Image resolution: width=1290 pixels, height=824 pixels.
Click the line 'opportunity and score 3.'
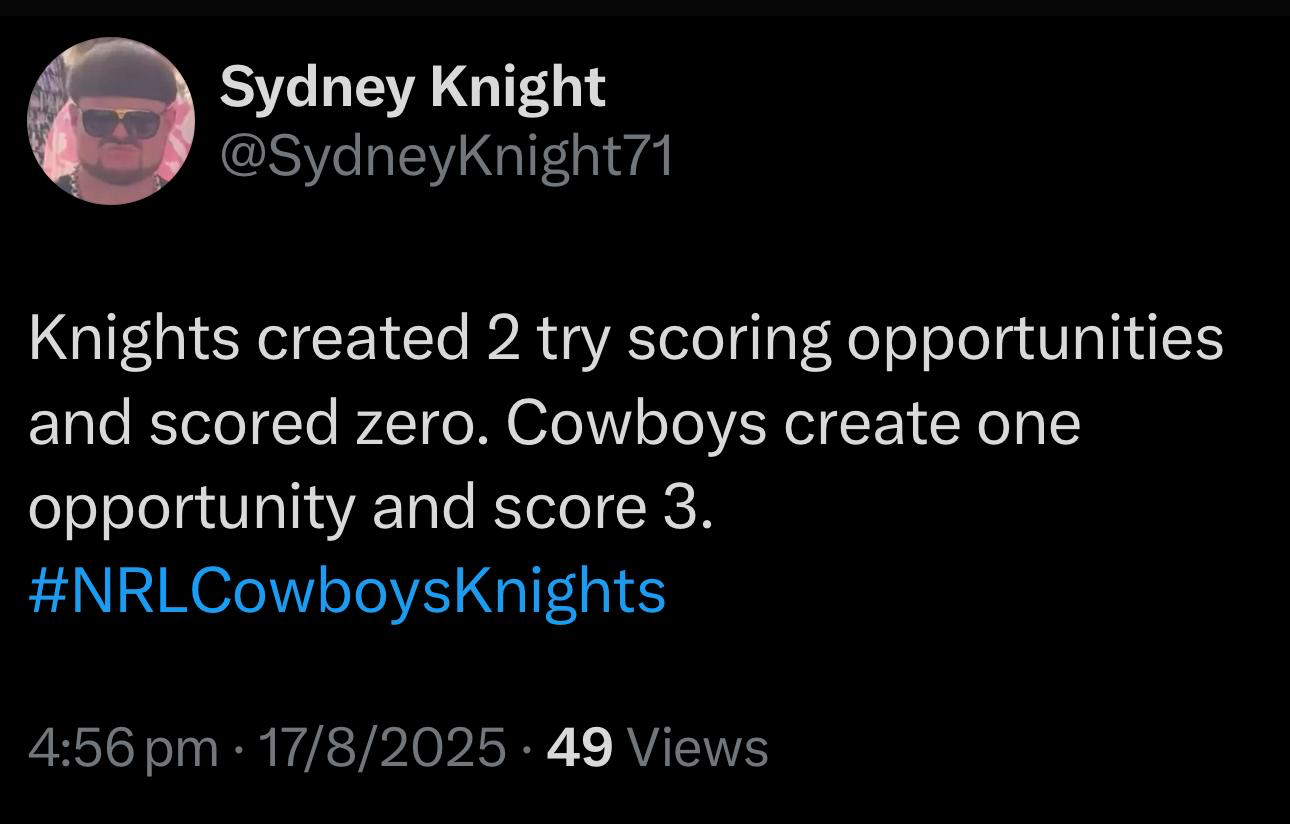click(x=371, y=510)
